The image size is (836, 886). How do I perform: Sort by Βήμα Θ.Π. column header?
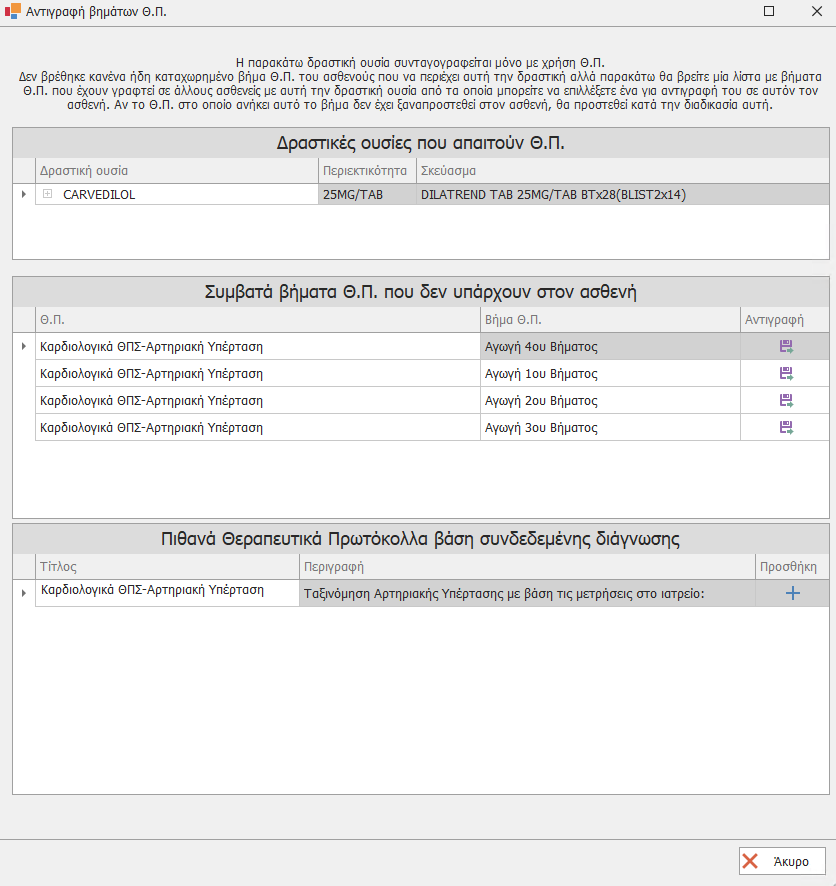tap(609, 320)
